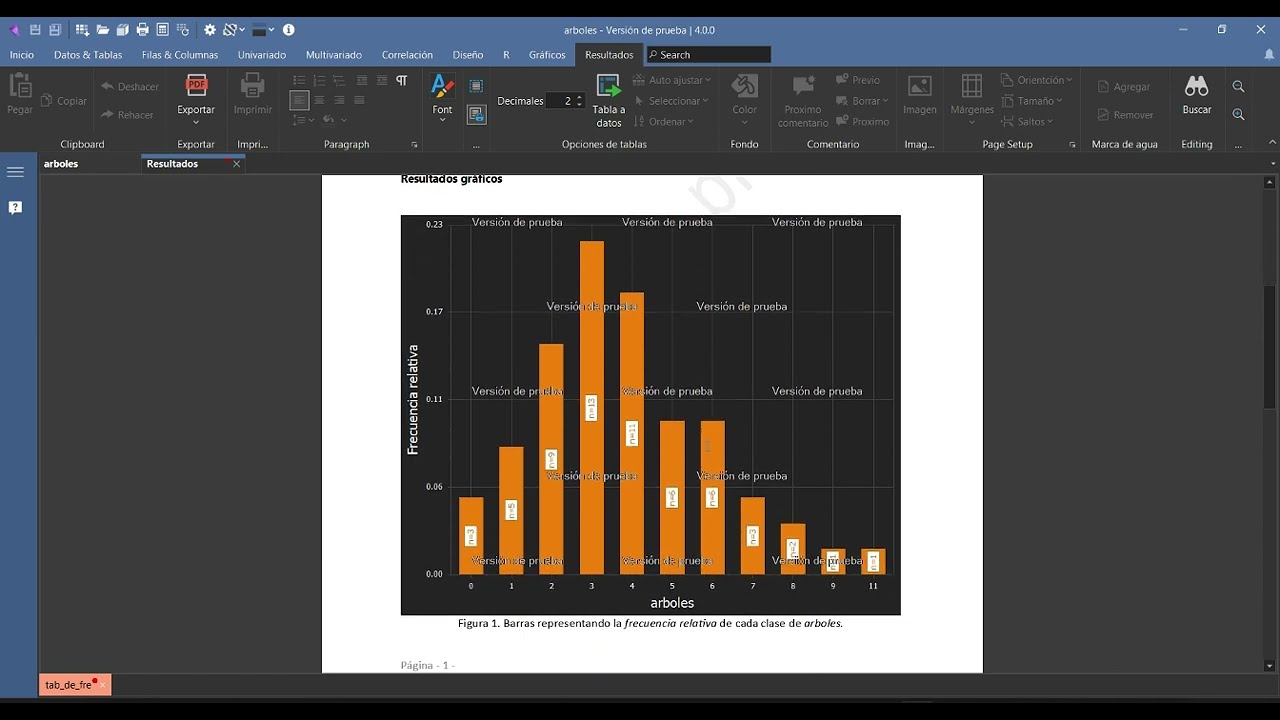This screenshot has height=720, width=1280.
Task: Toggle the multilevel list icon
Action: point(339,80)
